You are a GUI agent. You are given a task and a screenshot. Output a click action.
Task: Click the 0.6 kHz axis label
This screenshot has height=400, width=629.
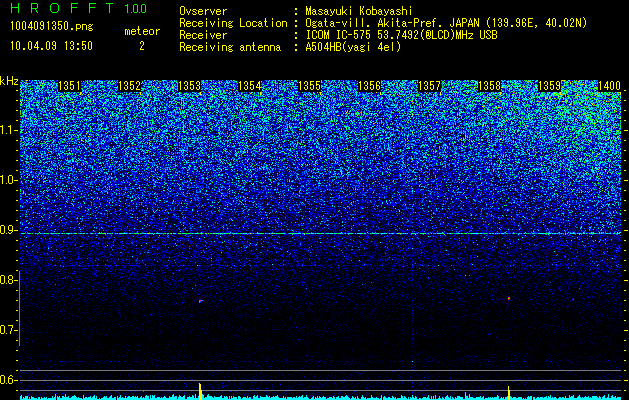click(7, 380)
